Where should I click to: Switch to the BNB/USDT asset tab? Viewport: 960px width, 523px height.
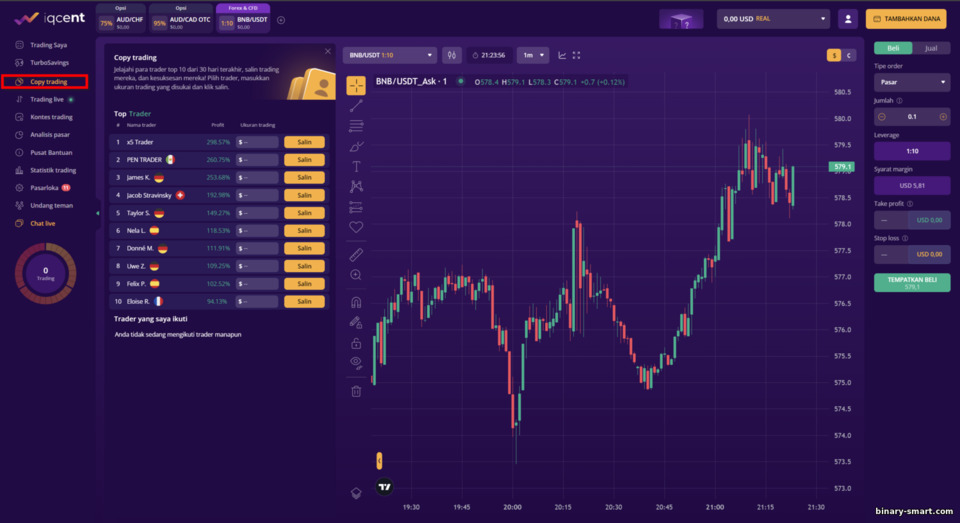[x=243, y=19]
